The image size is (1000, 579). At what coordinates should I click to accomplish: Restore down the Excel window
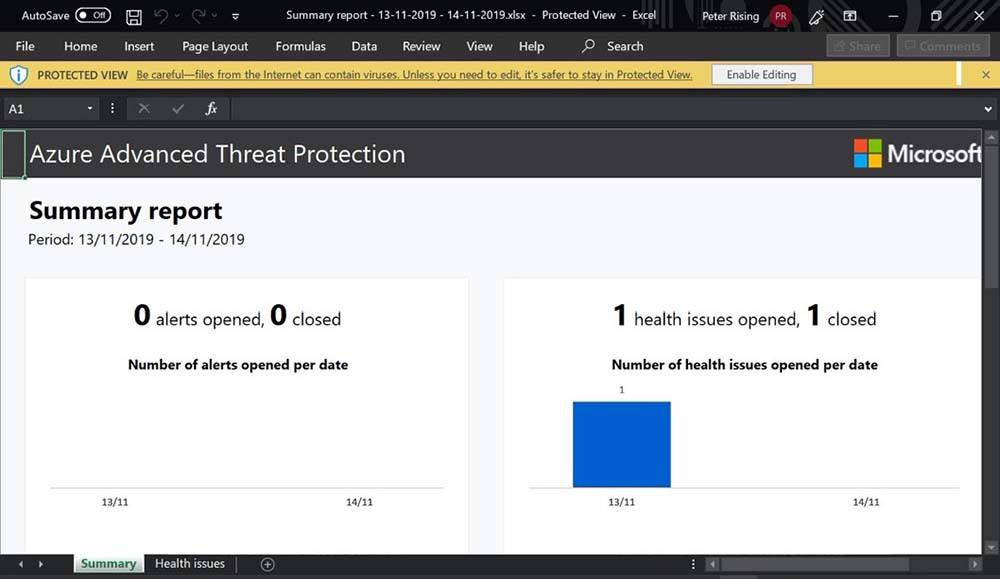tap(936, 16)
